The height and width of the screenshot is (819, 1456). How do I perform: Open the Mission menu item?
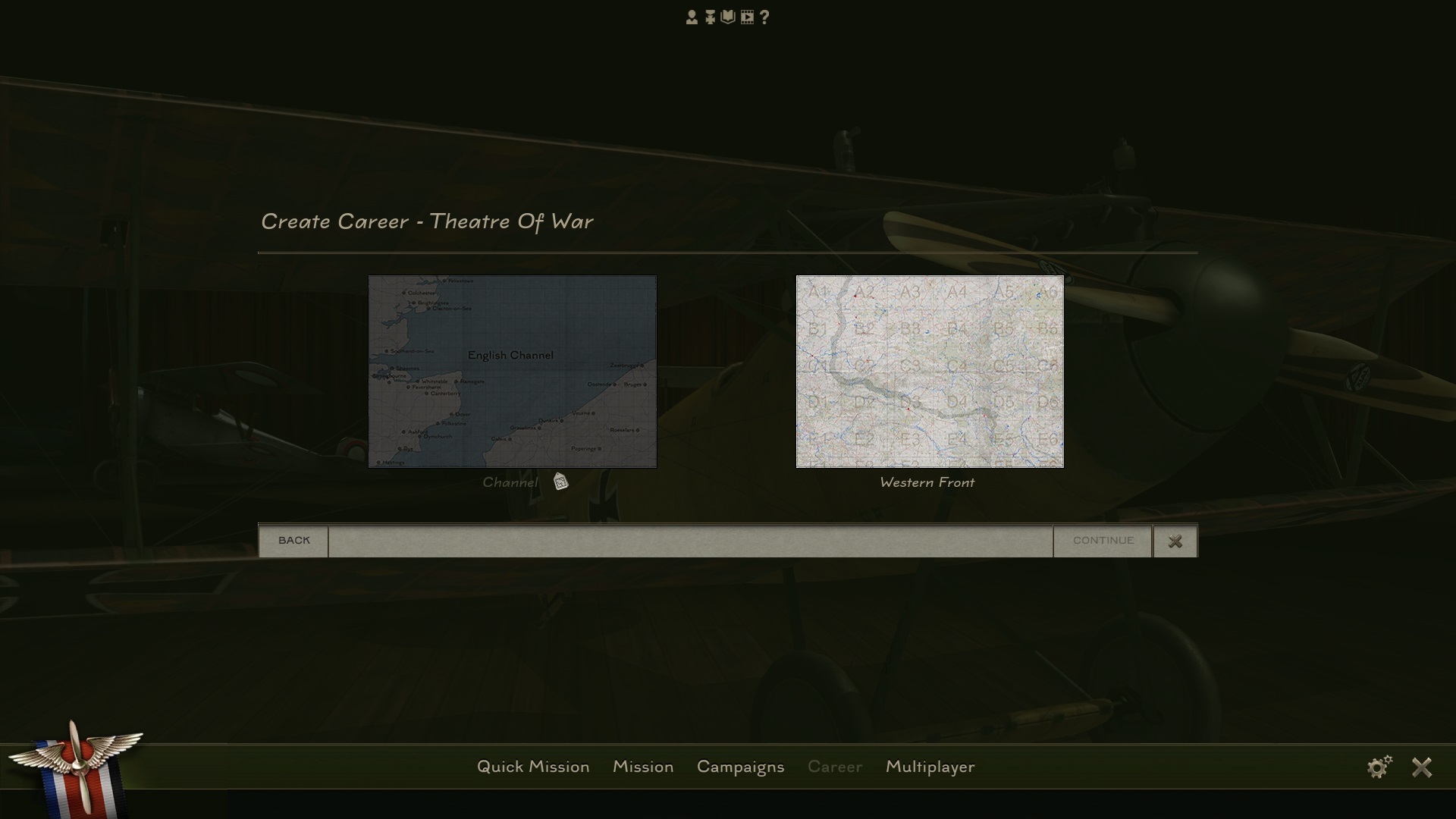(x=642, y=767)
